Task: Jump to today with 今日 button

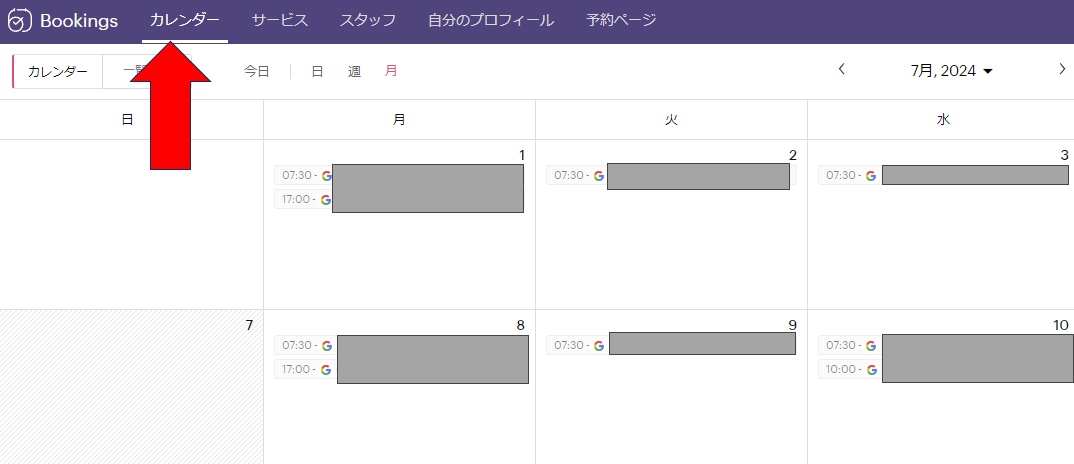Action: pyautogui.click(x=257, y=71)
